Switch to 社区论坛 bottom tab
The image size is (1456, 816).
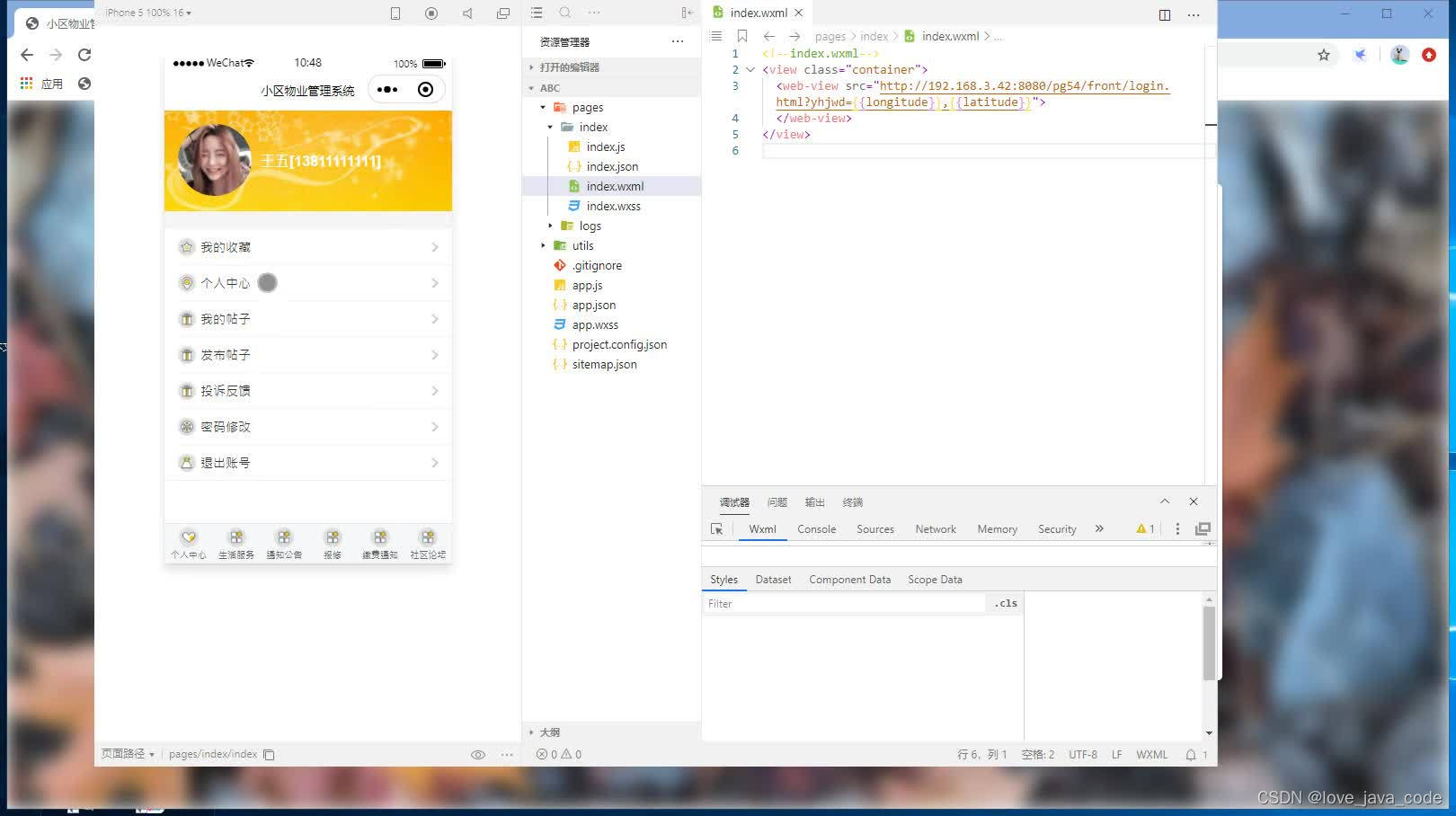pyautogui.click(x=428, y=544)
